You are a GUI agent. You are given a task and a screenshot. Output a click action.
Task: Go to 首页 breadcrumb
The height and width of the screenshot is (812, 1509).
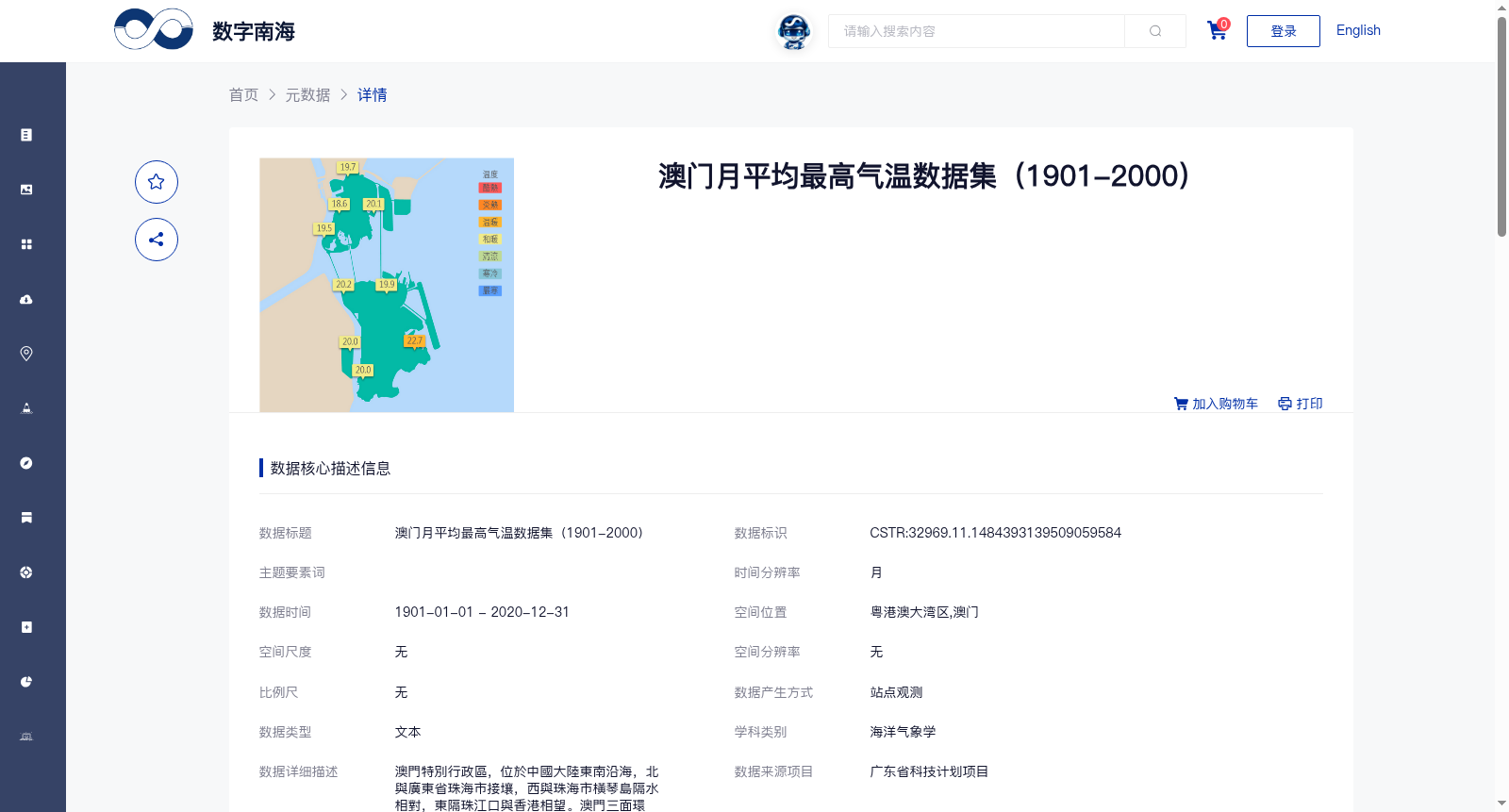click(x=244, y=94)
